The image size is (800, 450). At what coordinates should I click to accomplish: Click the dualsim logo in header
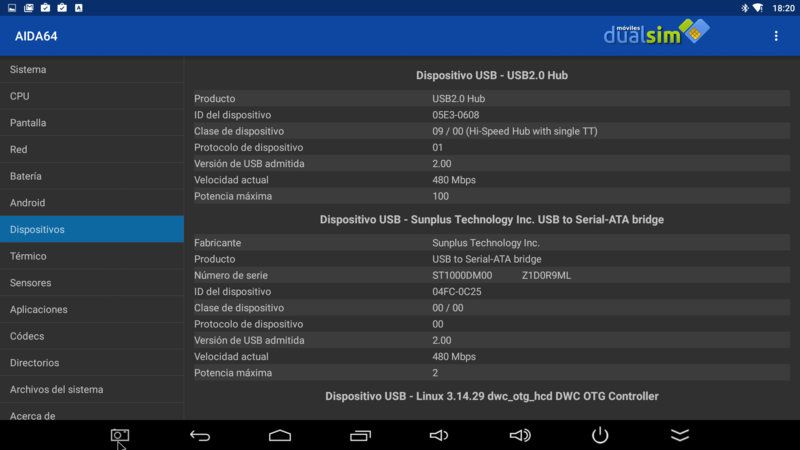click(656, 32)
